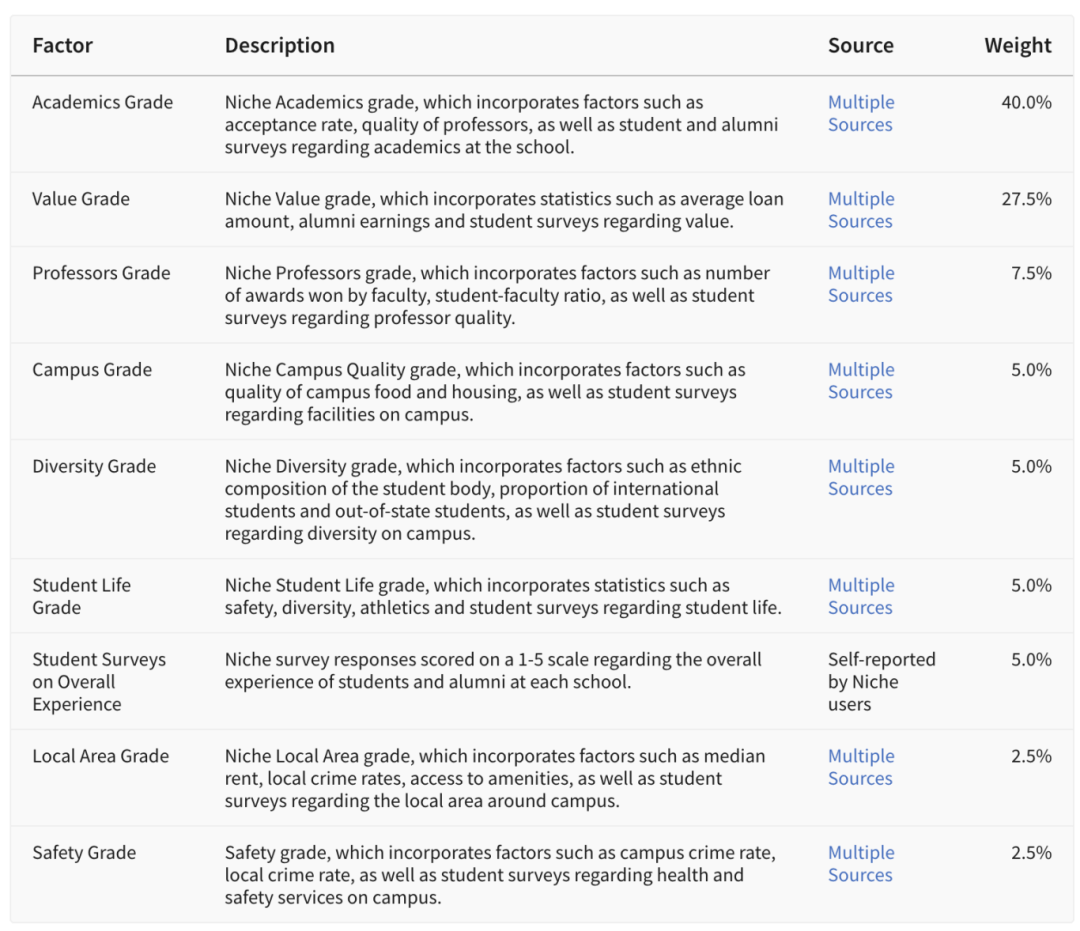Click the Description column header
The image size is (1080, 931).
tap(280, 45)
